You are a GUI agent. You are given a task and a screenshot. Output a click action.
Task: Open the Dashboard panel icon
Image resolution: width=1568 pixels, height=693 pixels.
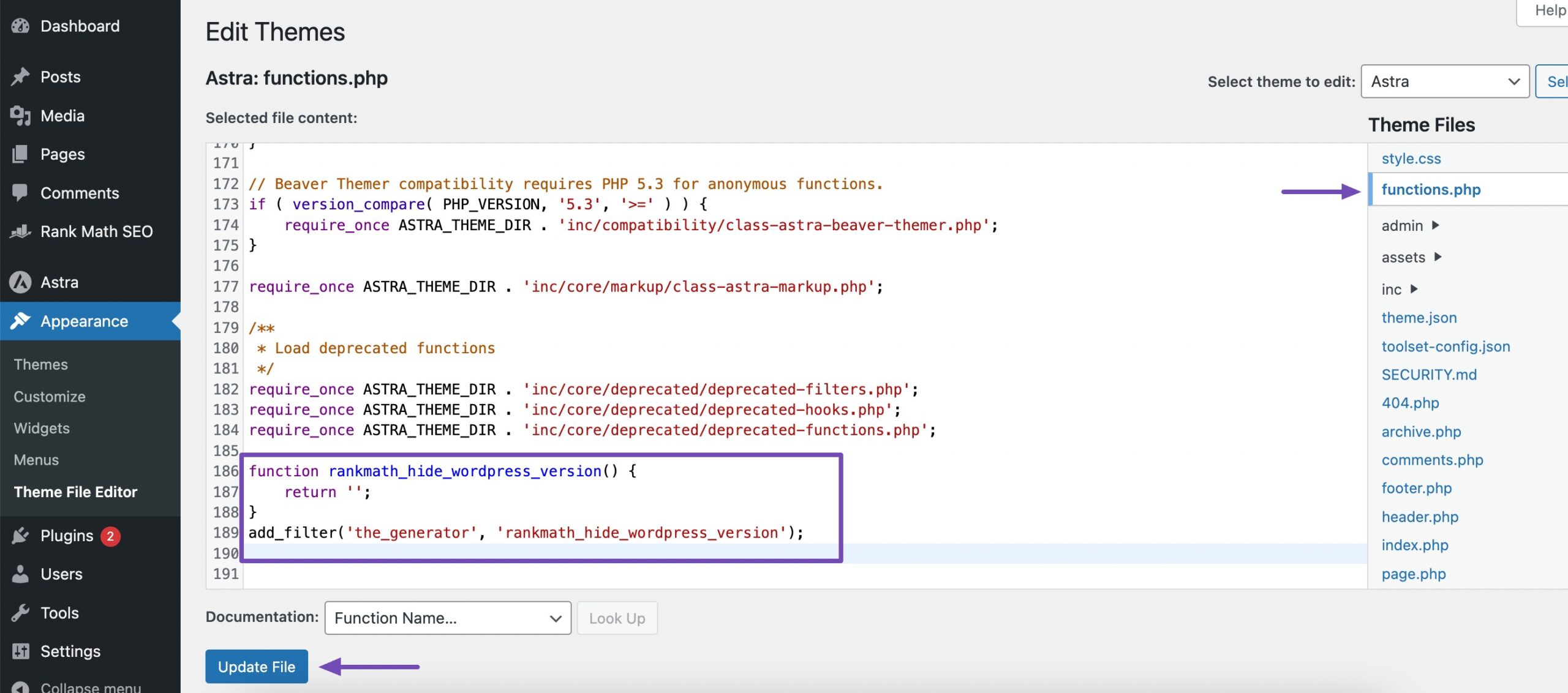click(x=20, y=26)
